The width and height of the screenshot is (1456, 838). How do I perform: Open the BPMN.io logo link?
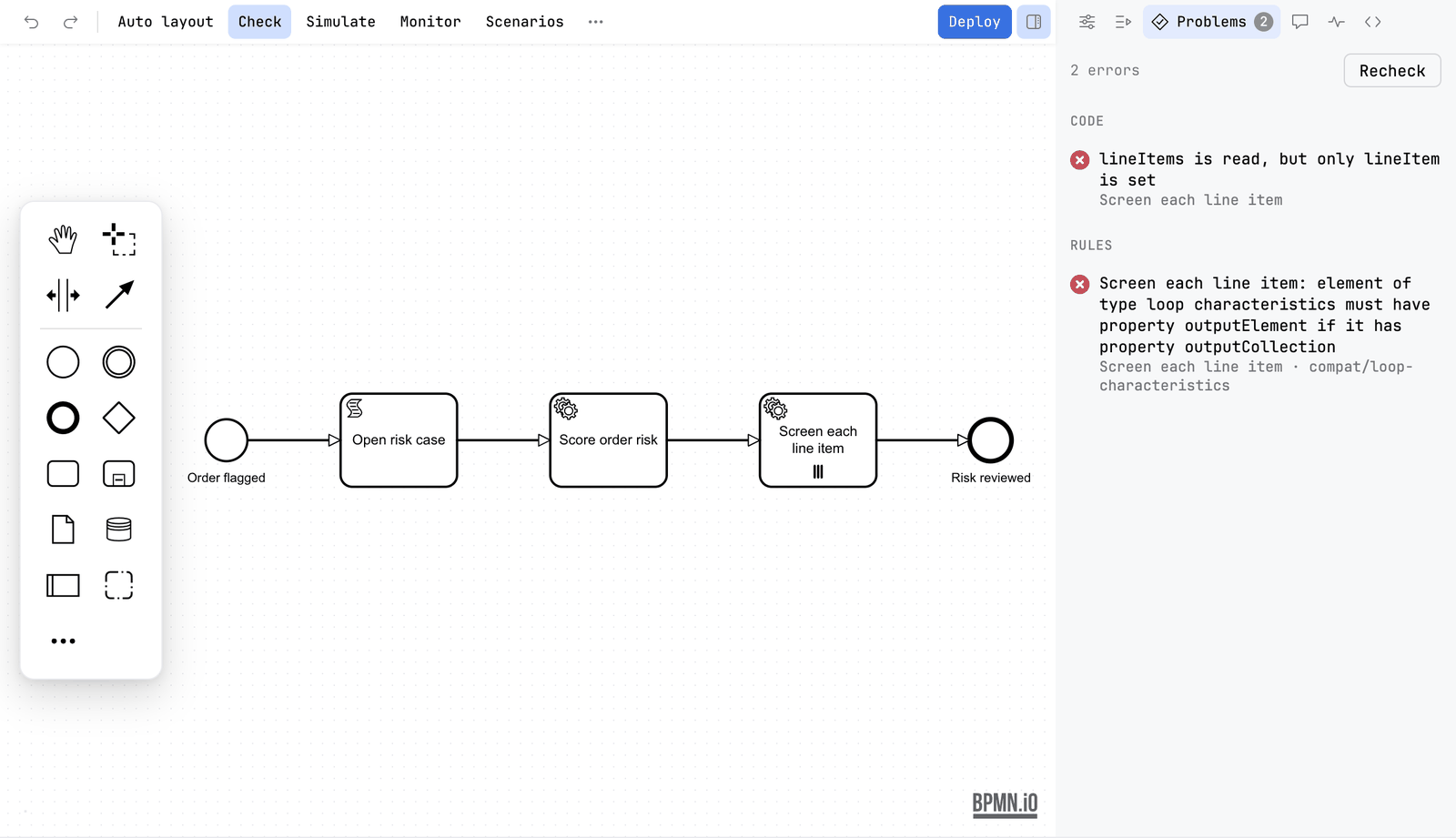point(1005,804)
